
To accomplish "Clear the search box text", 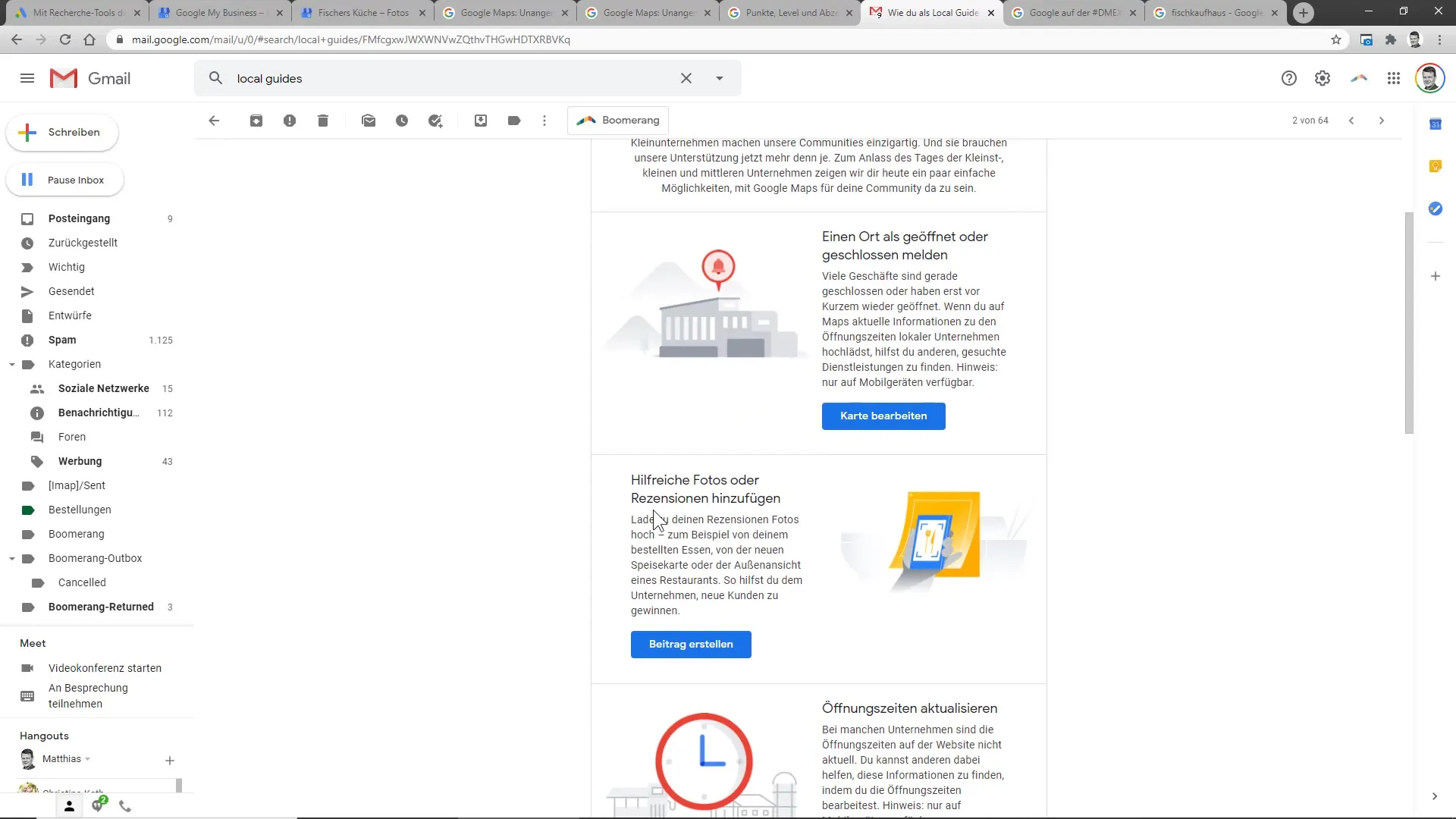I will click(686, 78).
